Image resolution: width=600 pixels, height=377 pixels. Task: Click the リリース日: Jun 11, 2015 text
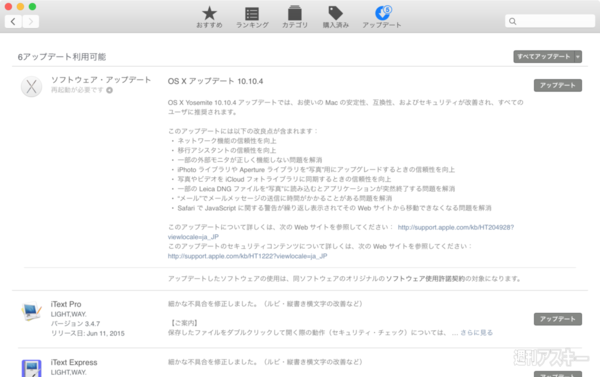click(88, 333)
